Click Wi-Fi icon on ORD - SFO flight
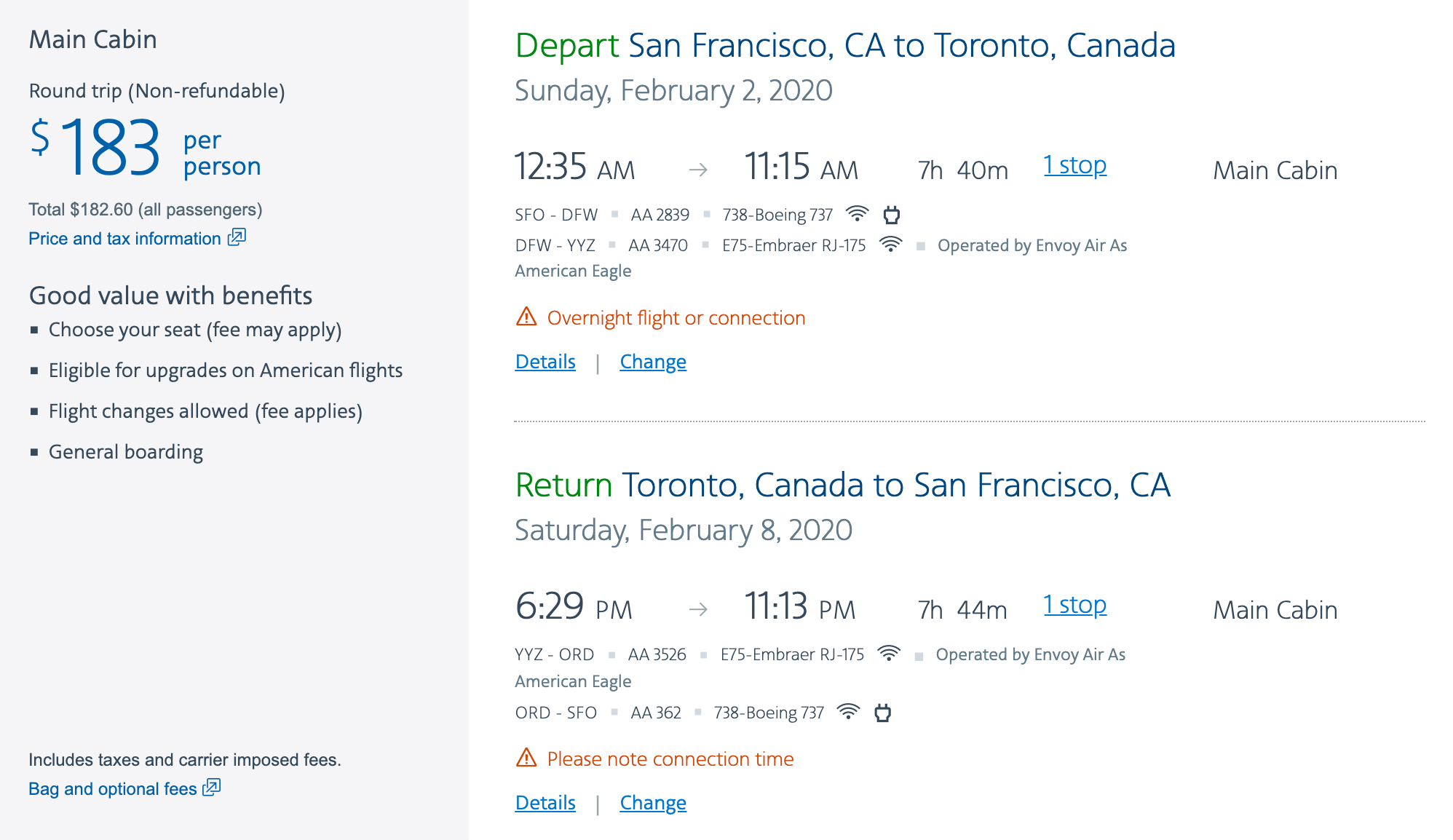 click(848, 712)
